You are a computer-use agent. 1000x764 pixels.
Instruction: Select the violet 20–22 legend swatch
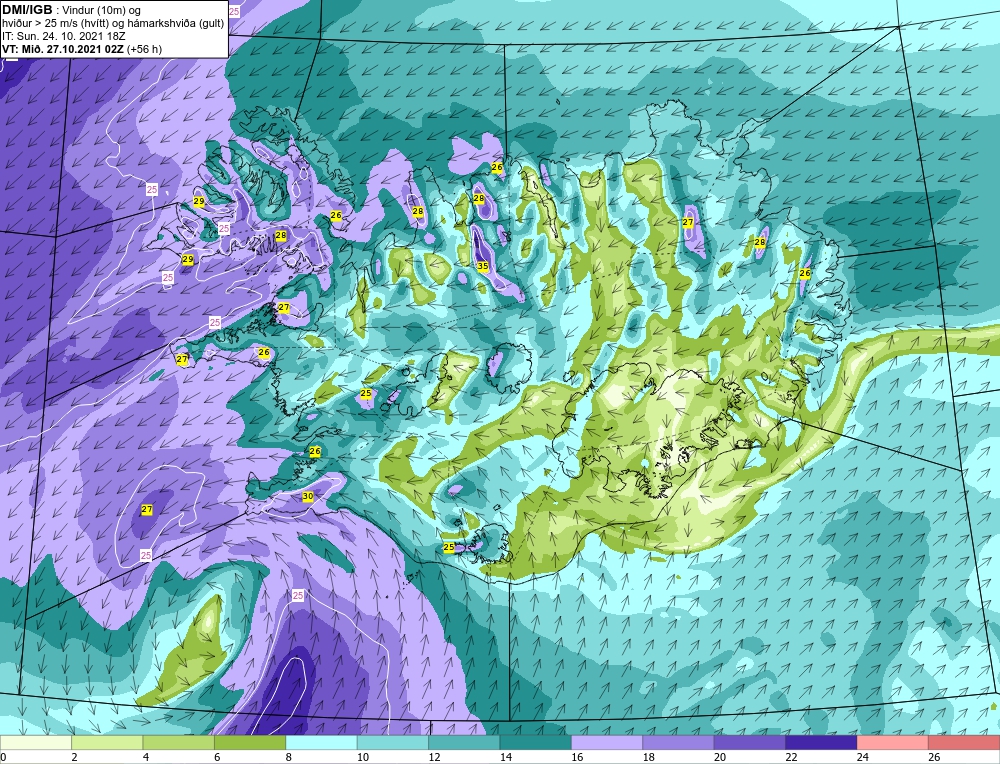750,743
